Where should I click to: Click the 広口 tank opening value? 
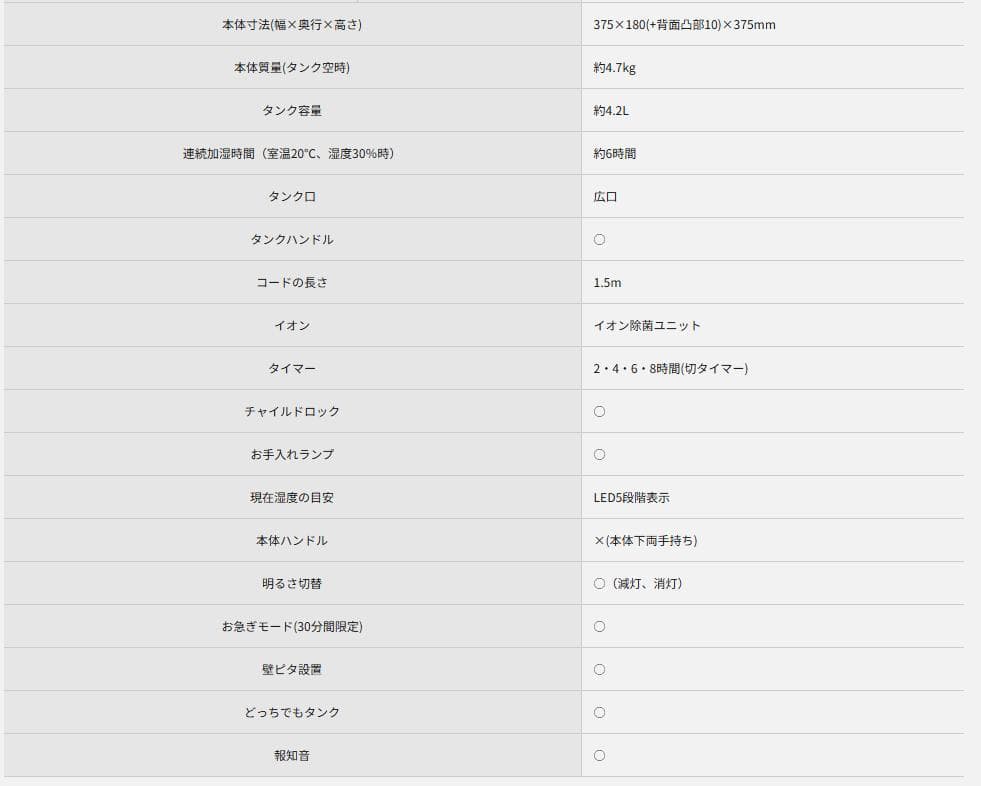click(605, 197)
